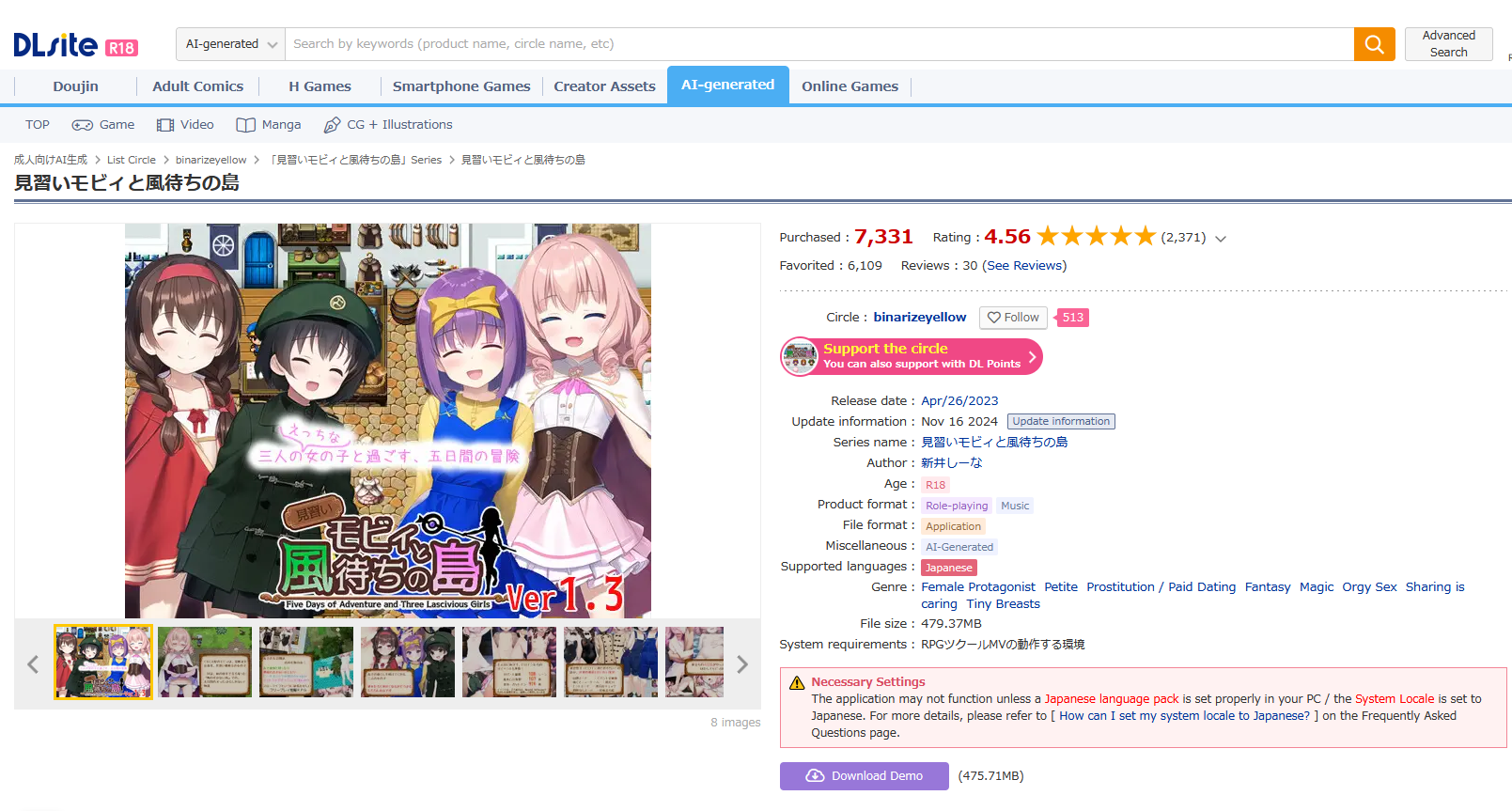Click the Japanese language tag

click(x=948, y=568)
